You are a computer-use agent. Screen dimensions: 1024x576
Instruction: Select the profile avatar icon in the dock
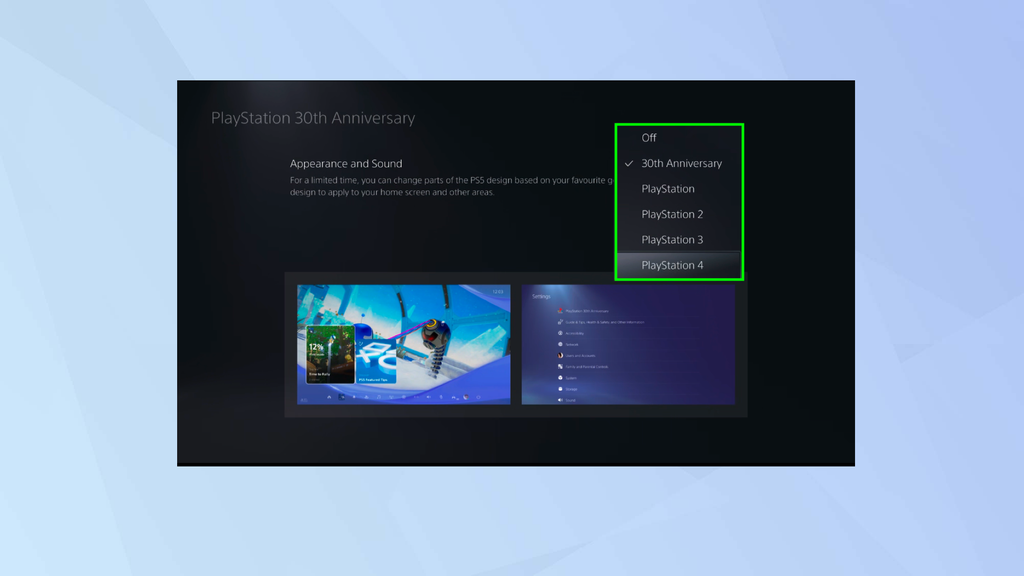[x=465, y=396]
